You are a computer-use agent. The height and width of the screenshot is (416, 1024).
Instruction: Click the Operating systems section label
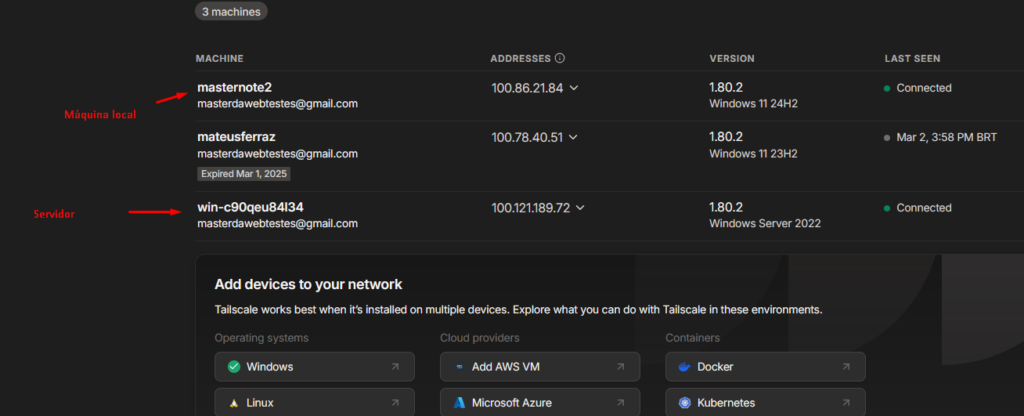(261, 338)
